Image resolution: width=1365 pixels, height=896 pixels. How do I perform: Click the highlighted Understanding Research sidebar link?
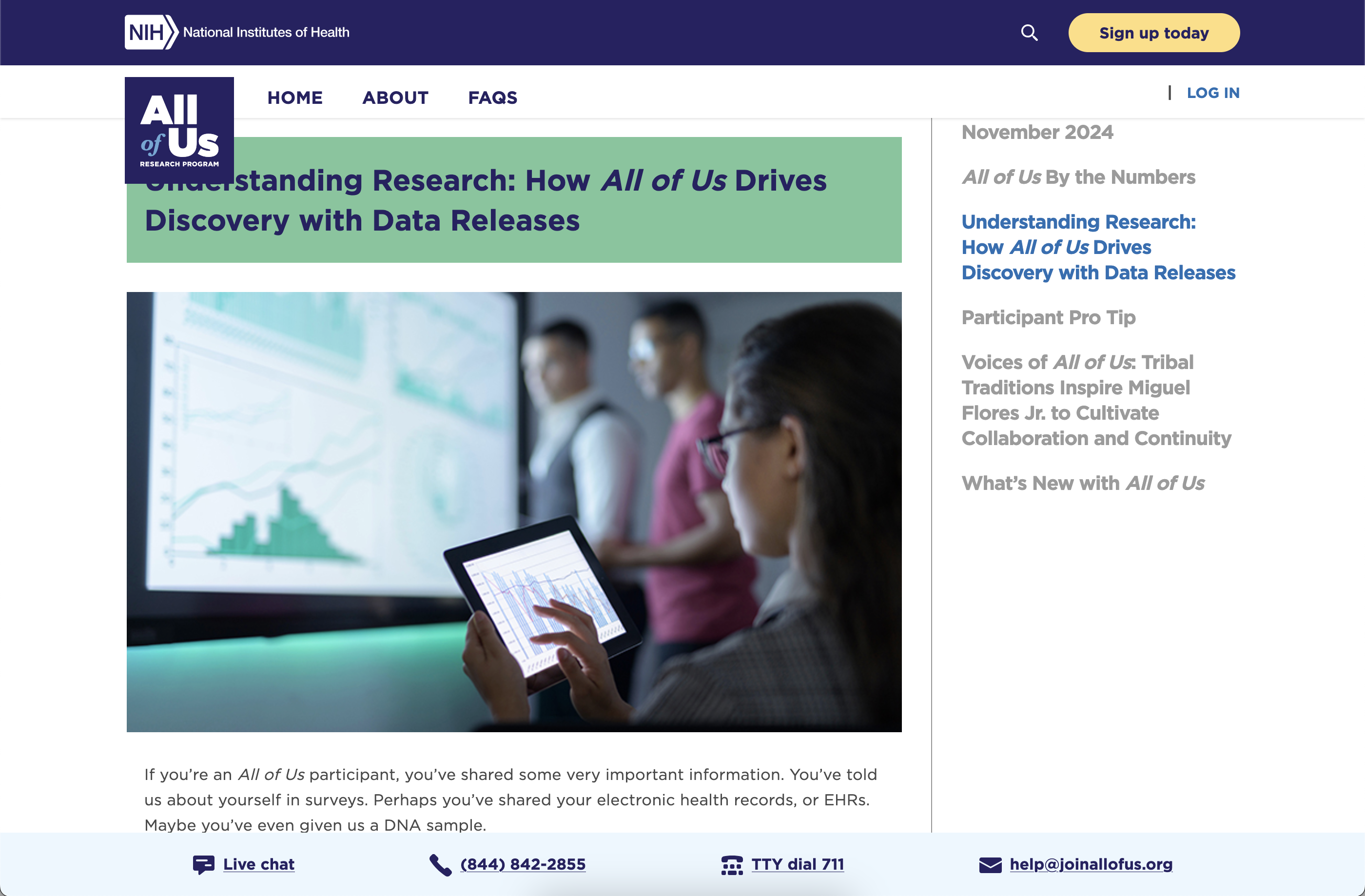pyautogui.click(x=1098, y=247)
